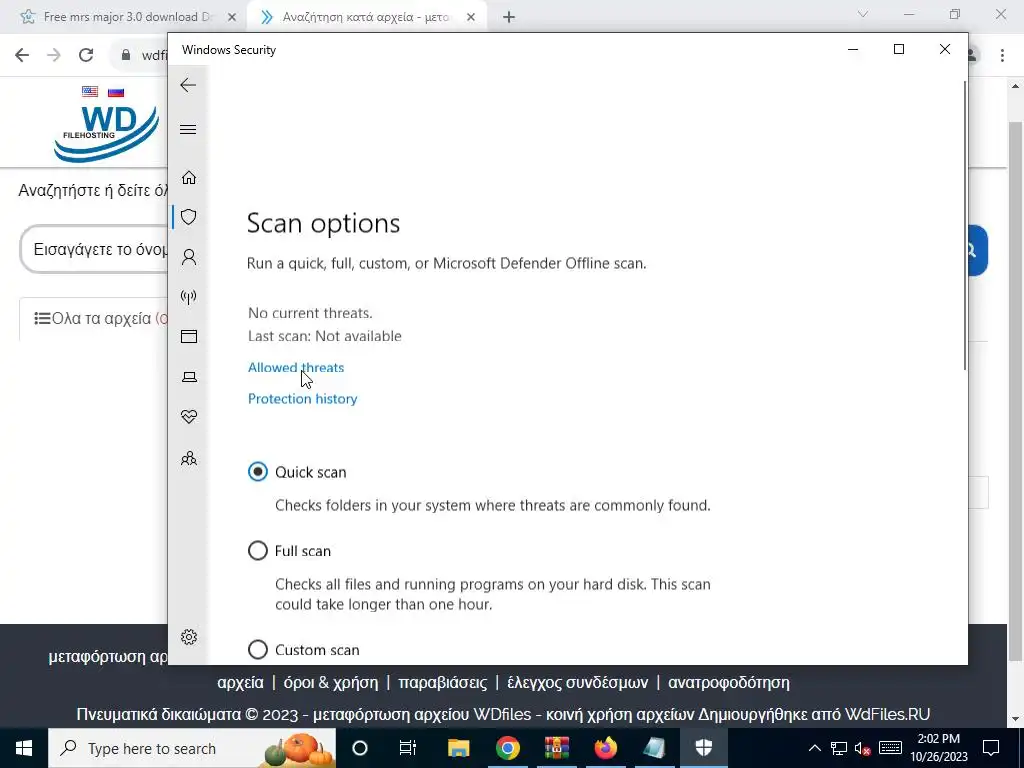Click Chrome's back navigation arrow
The height and width of the screenshot is (768, 1024).
(x=22, y=55)
